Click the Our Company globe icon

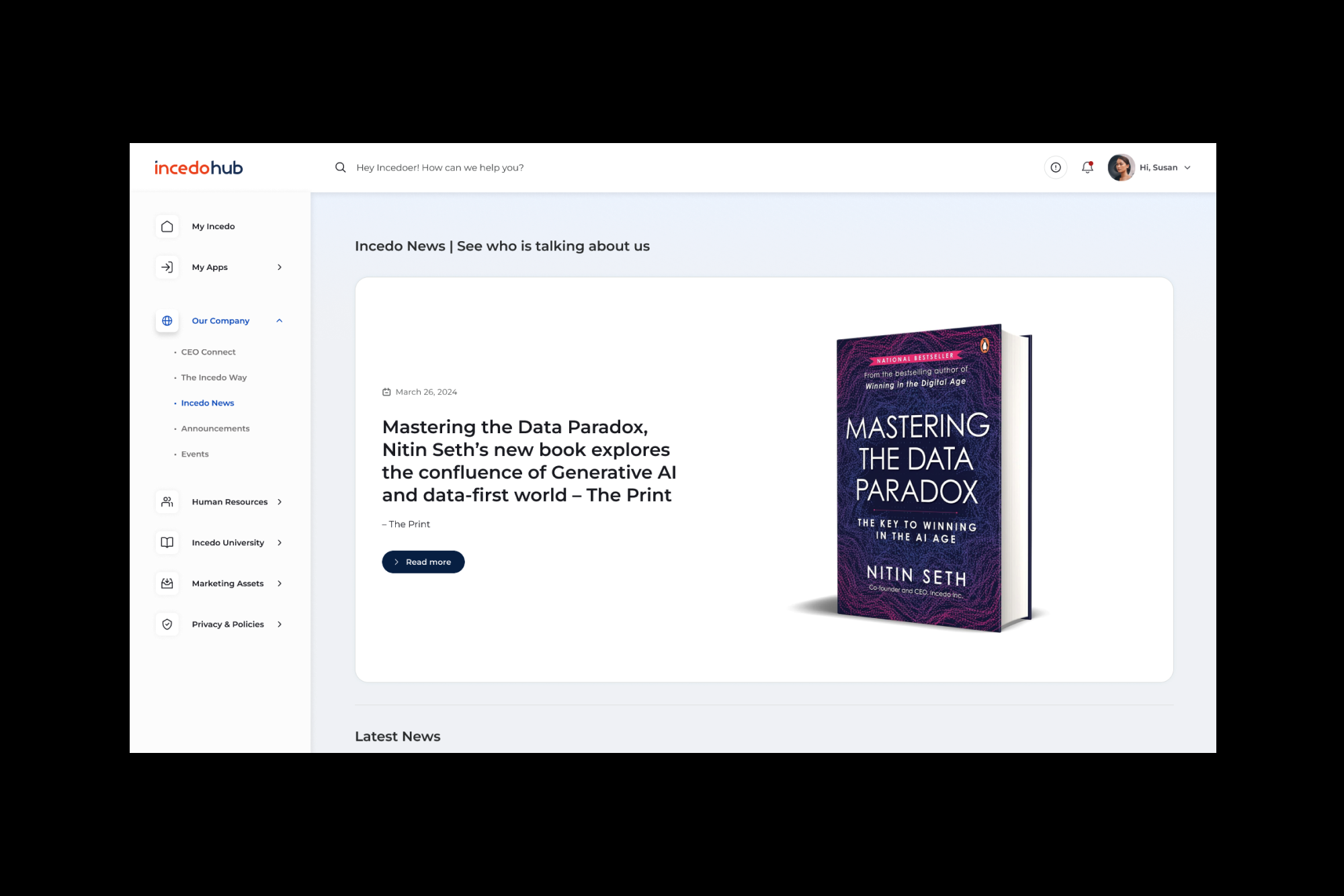coord(167,321)
